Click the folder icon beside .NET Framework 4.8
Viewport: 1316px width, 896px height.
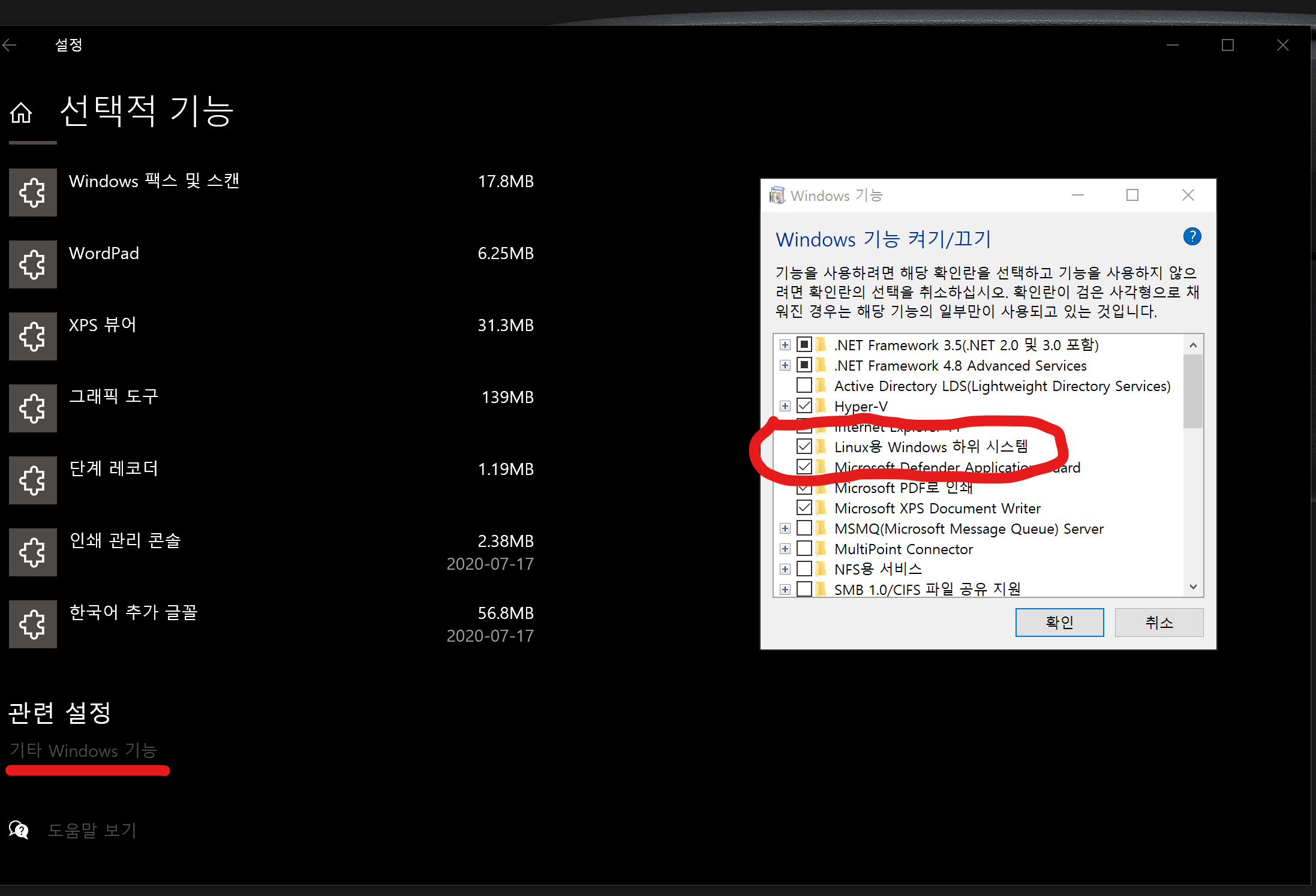click(821, 365)
